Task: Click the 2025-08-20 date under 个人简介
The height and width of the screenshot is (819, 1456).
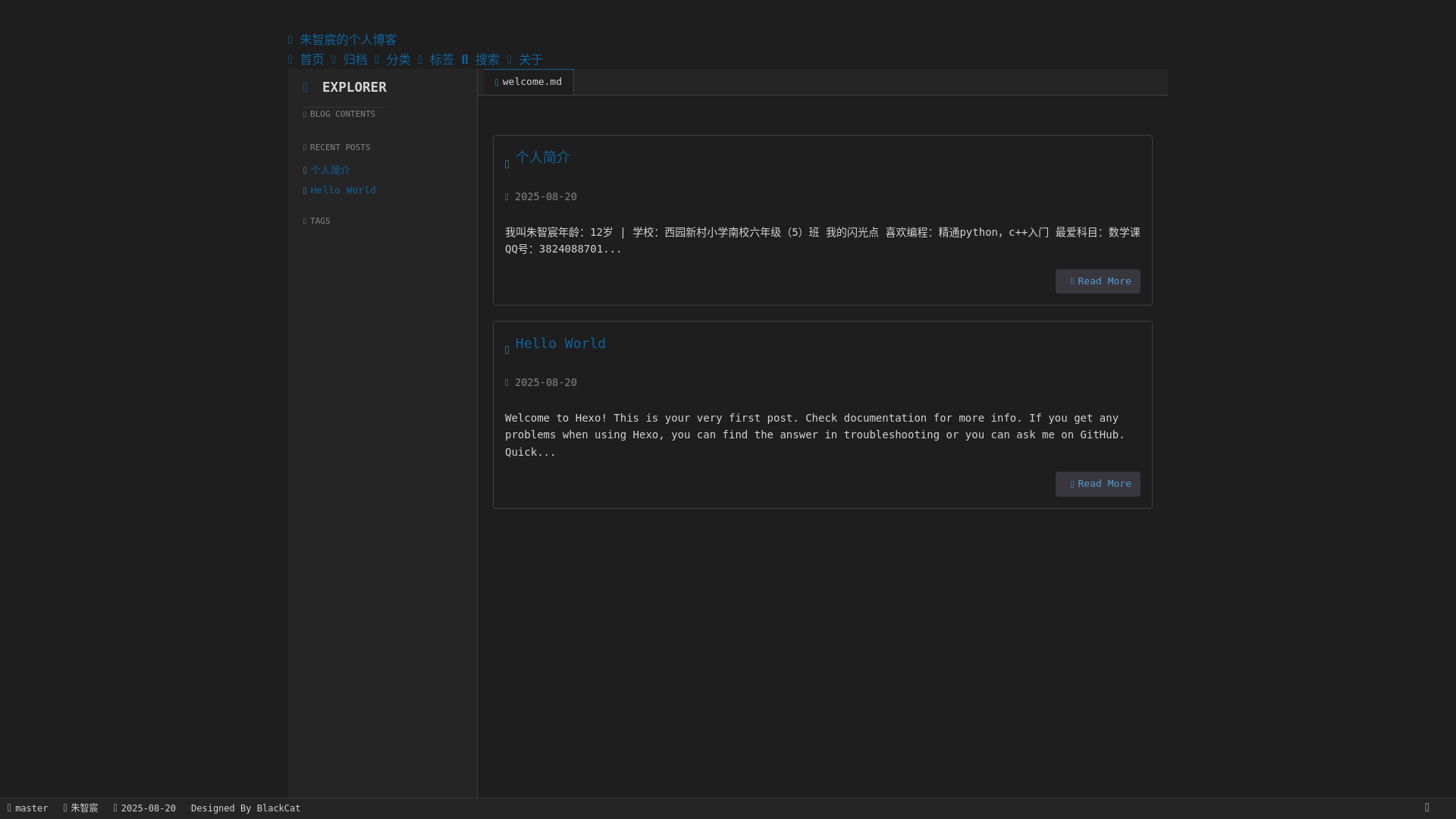Action: click(545, 196)
